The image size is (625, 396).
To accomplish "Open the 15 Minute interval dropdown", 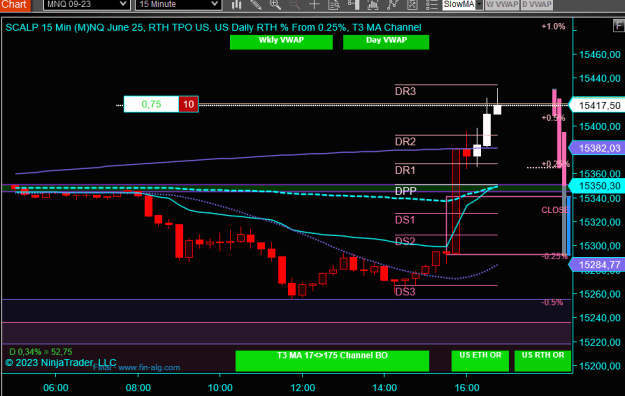I will [x=178, y=4].
